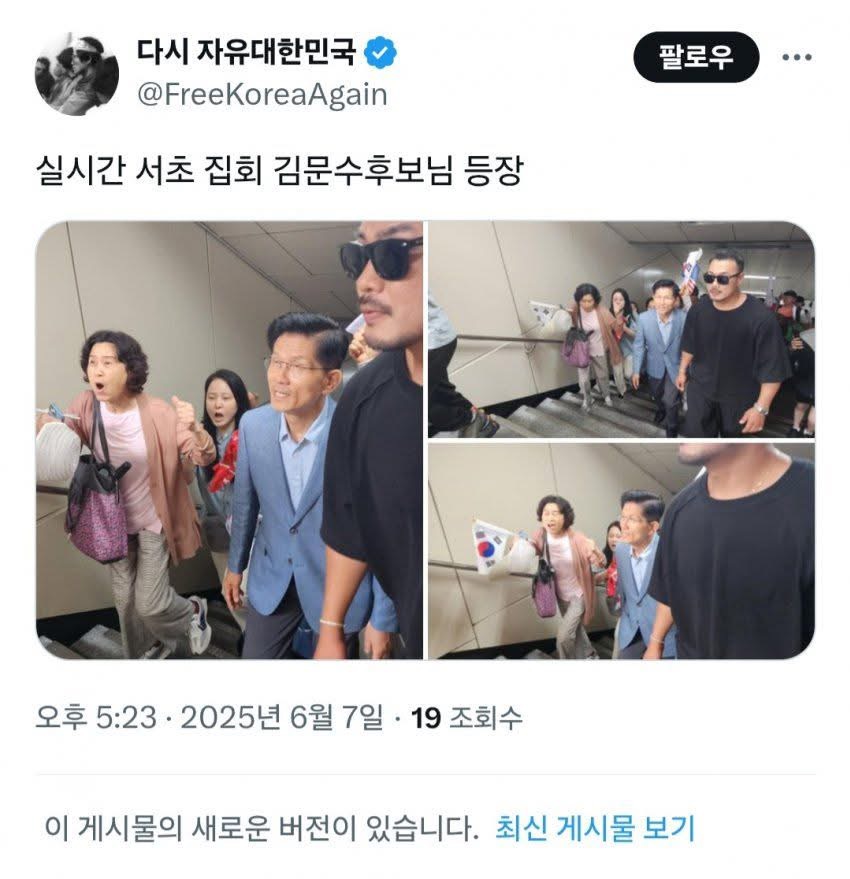Click the sunglasses in the large left photo
This screenshot has height=879, width=850.
point(380,259)
